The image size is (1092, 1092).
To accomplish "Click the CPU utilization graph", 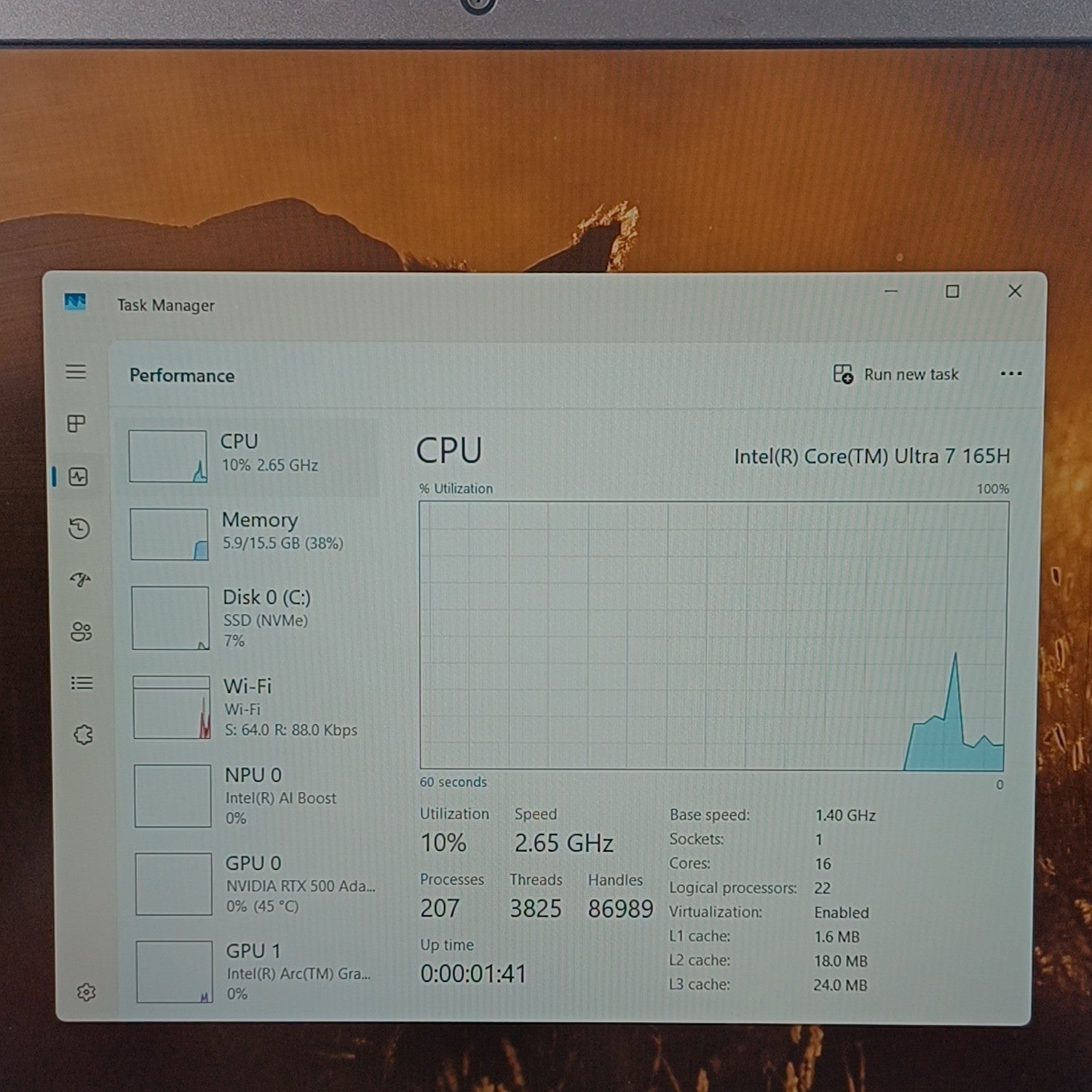I will tap(714, 636).
